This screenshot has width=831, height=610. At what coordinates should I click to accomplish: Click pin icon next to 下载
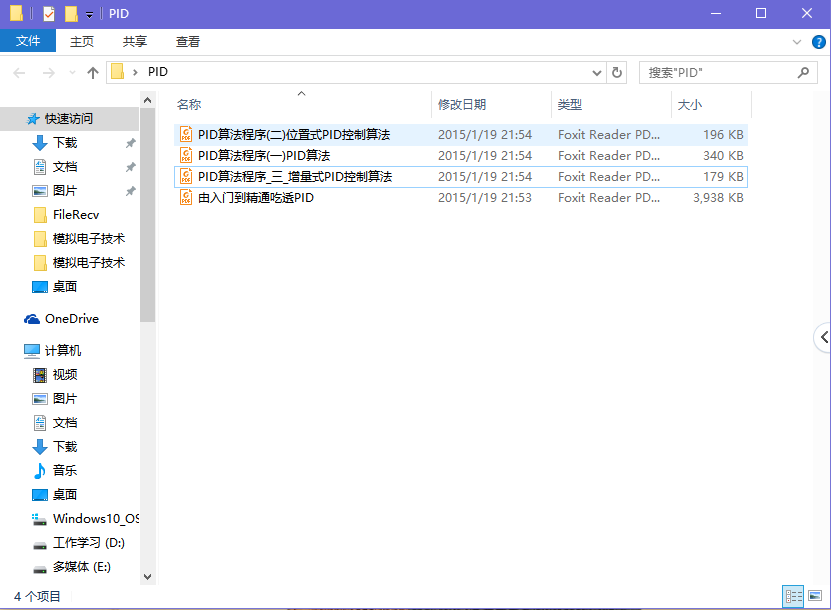pos(130,143)
